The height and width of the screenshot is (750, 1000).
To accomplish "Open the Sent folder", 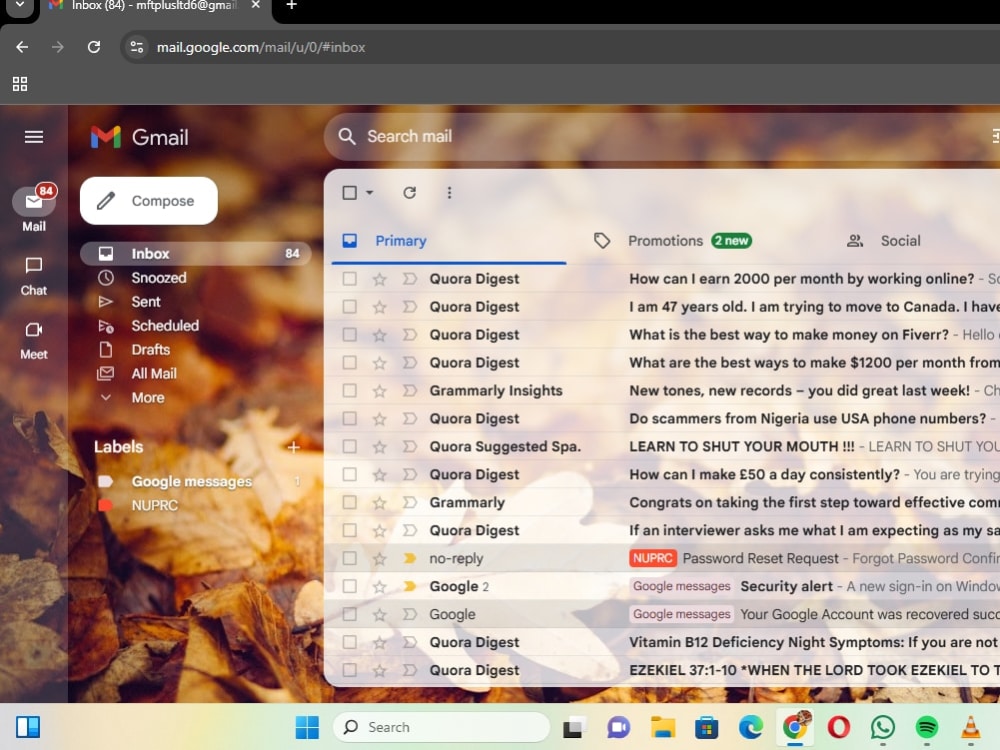I will (146, 302).
